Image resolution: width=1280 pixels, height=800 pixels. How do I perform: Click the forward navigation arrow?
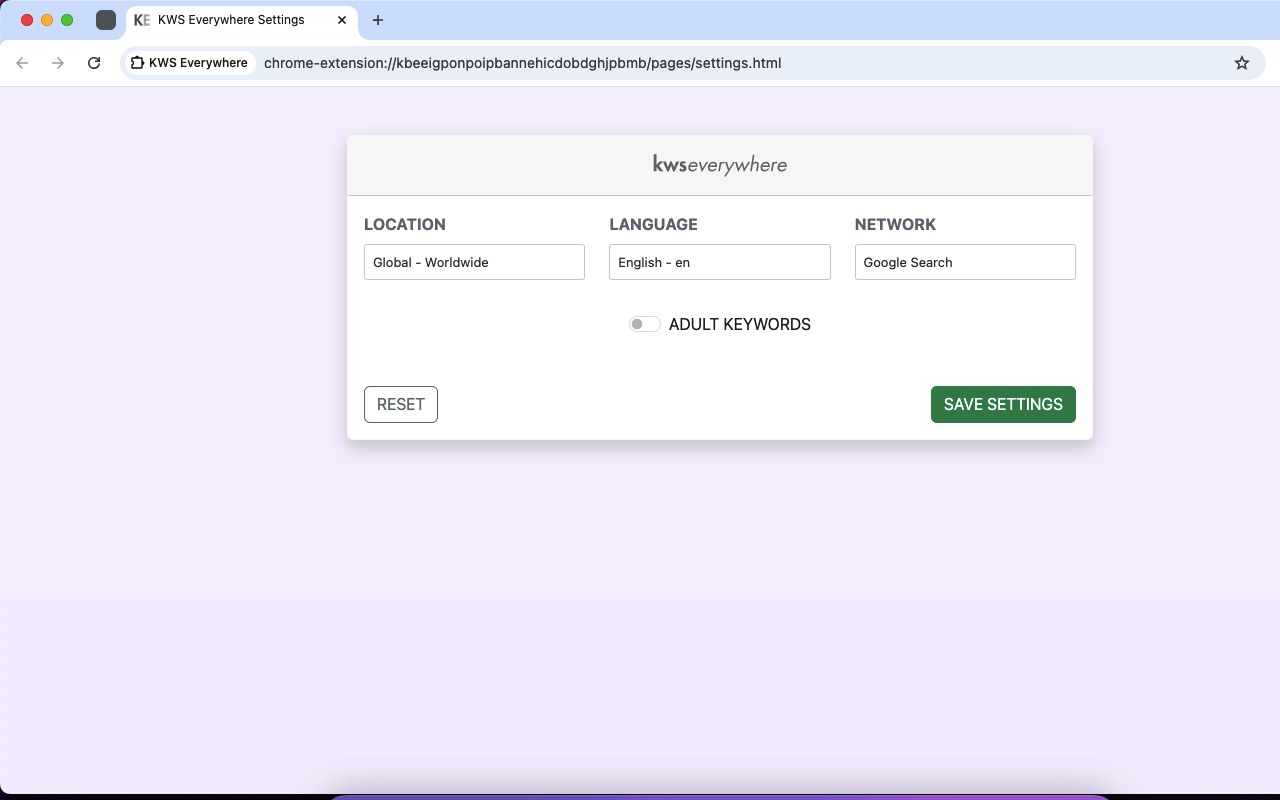[x=58, y=62]
